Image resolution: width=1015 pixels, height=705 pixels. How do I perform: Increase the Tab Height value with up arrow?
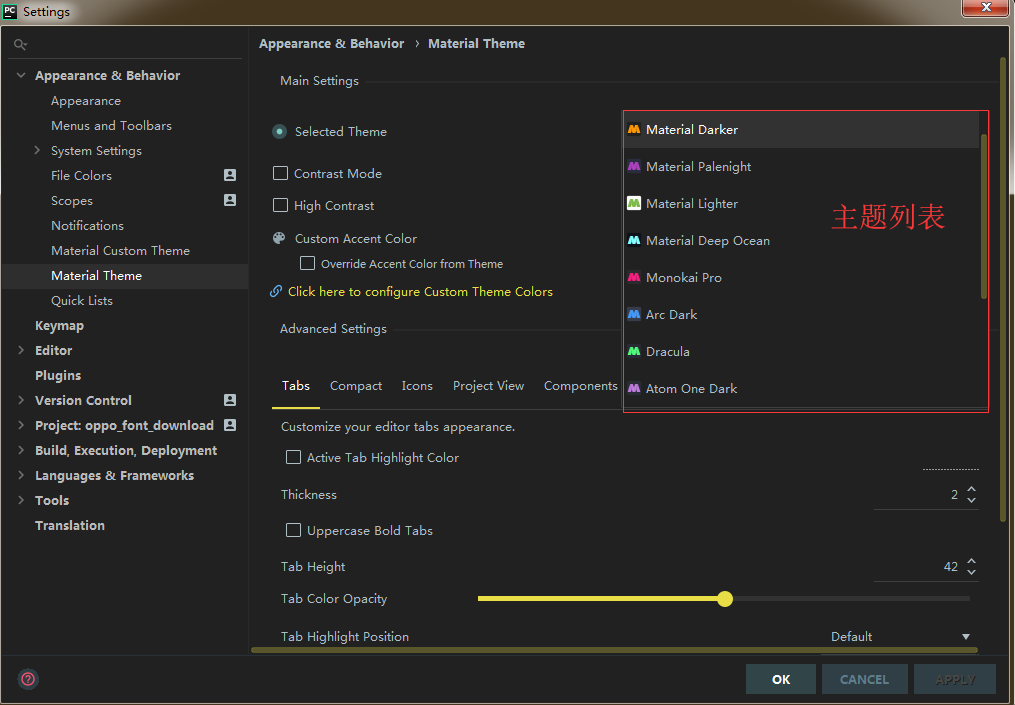pos(972,561)
